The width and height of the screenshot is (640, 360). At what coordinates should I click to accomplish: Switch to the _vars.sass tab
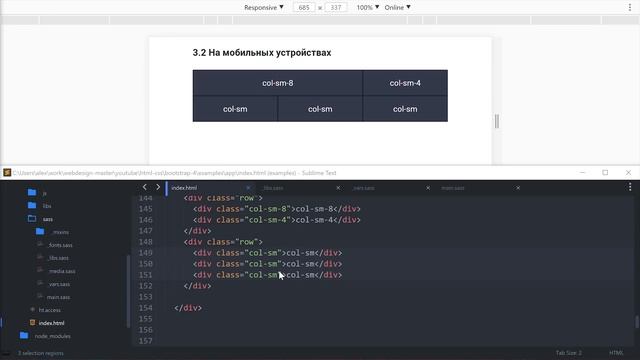pyautogui.click(x=363, y=188)
